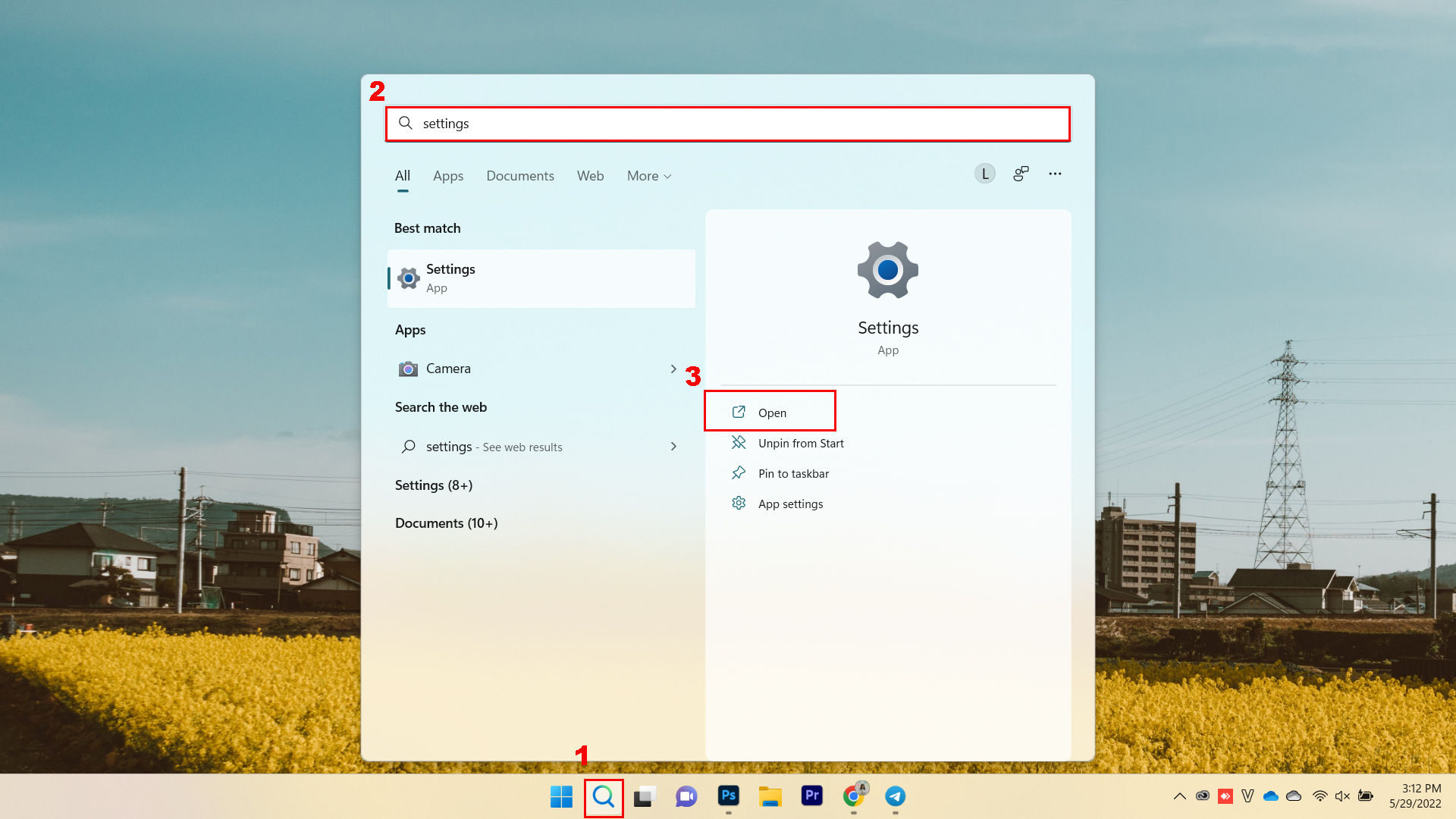Click the File Explorer icon in taskbar
1456x819 pixels.
click(x=770, y=797)
